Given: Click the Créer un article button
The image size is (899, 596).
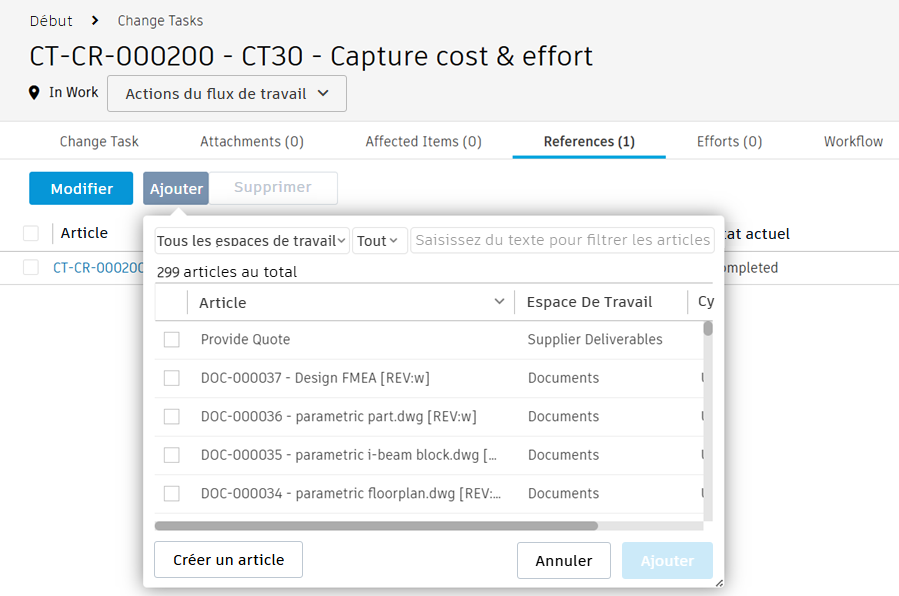Looking at the screenshot, I should [x=228, y=559].
